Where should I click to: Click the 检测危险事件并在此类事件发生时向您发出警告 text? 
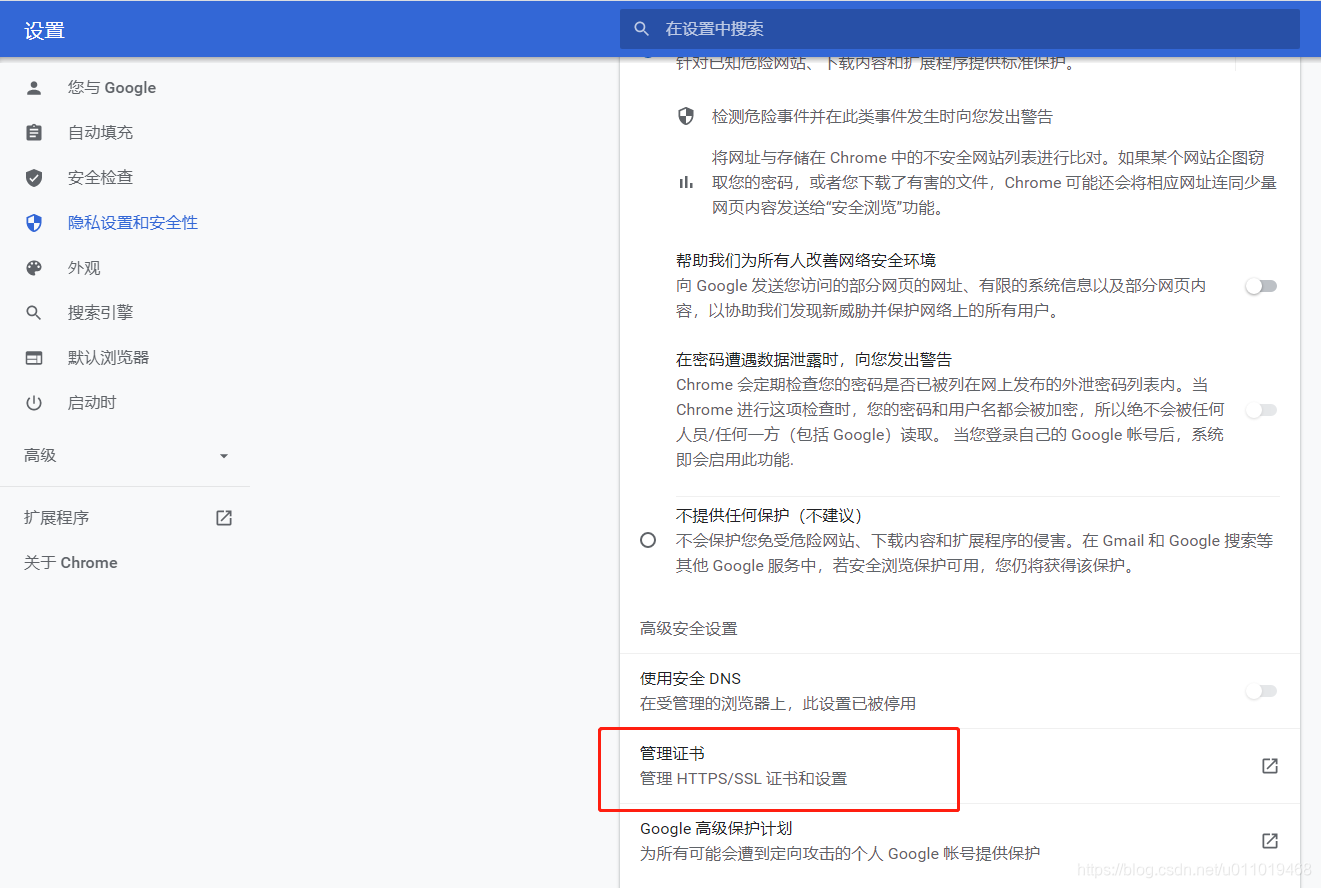click(882, 117)
